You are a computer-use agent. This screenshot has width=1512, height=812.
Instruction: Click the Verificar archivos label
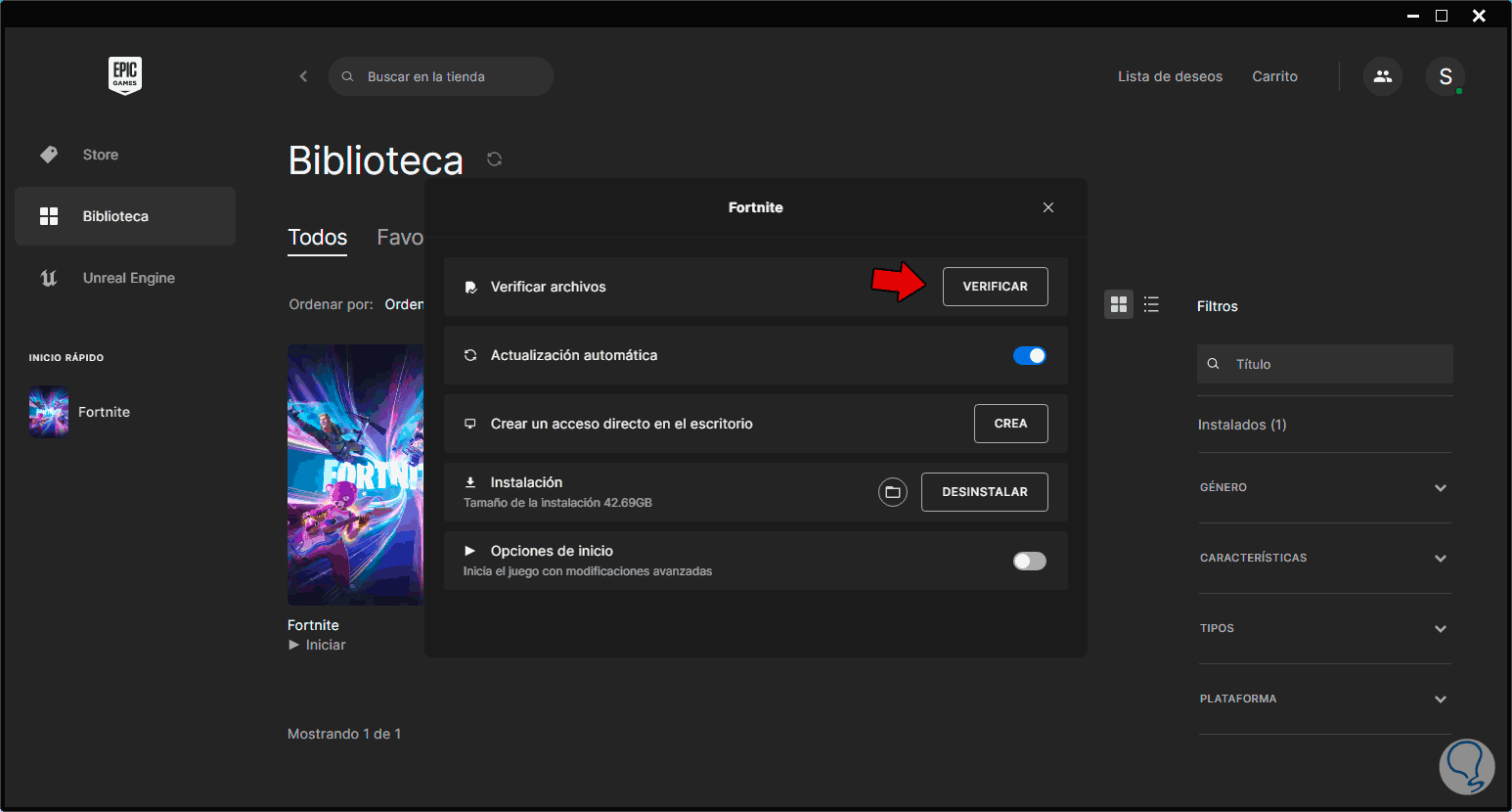(549, 287)
